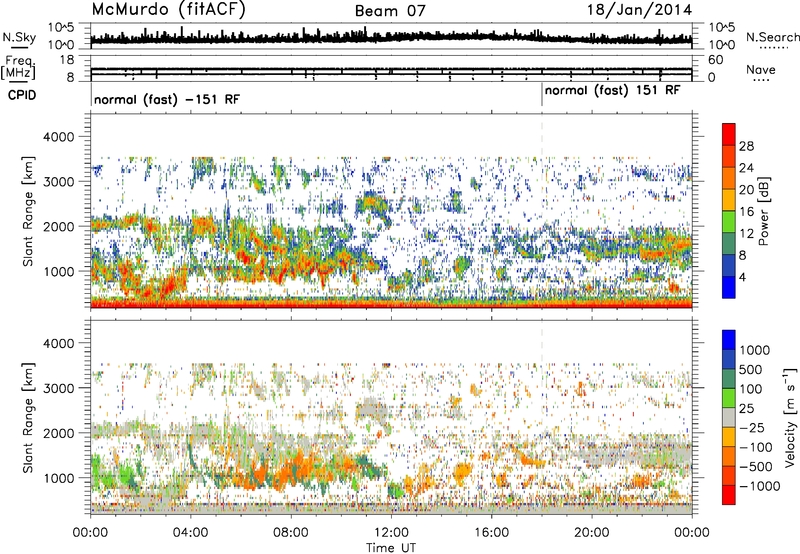800x554 pixels.
Task: Click the 12:00 time tick label
Action: (x=391, y=533)
